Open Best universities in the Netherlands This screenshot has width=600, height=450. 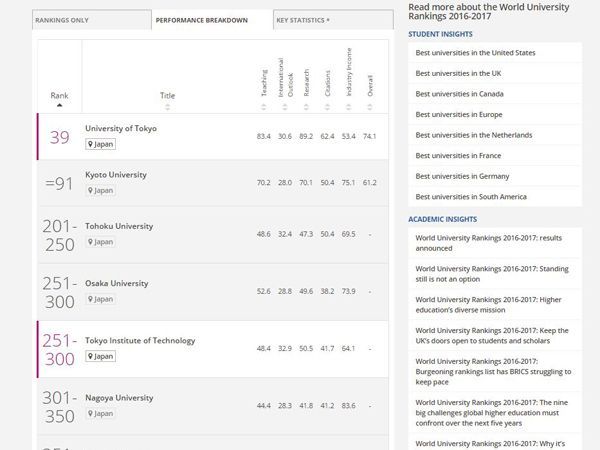(x=474, y=135)
